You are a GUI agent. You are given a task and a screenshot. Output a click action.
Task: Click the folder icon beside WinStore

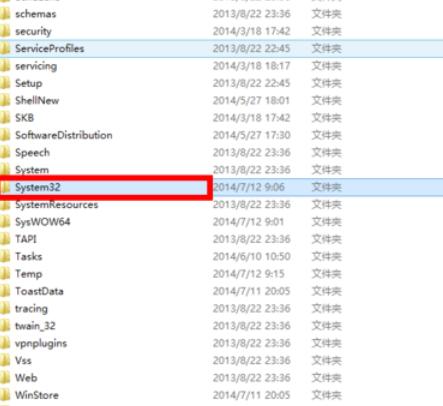5,395
